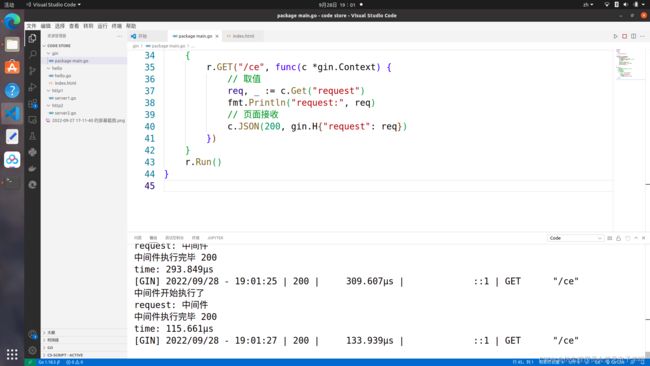Clear the output panel icon
Image resolution: width=650 pixels, height=366 pixels.
coord(609,238)
